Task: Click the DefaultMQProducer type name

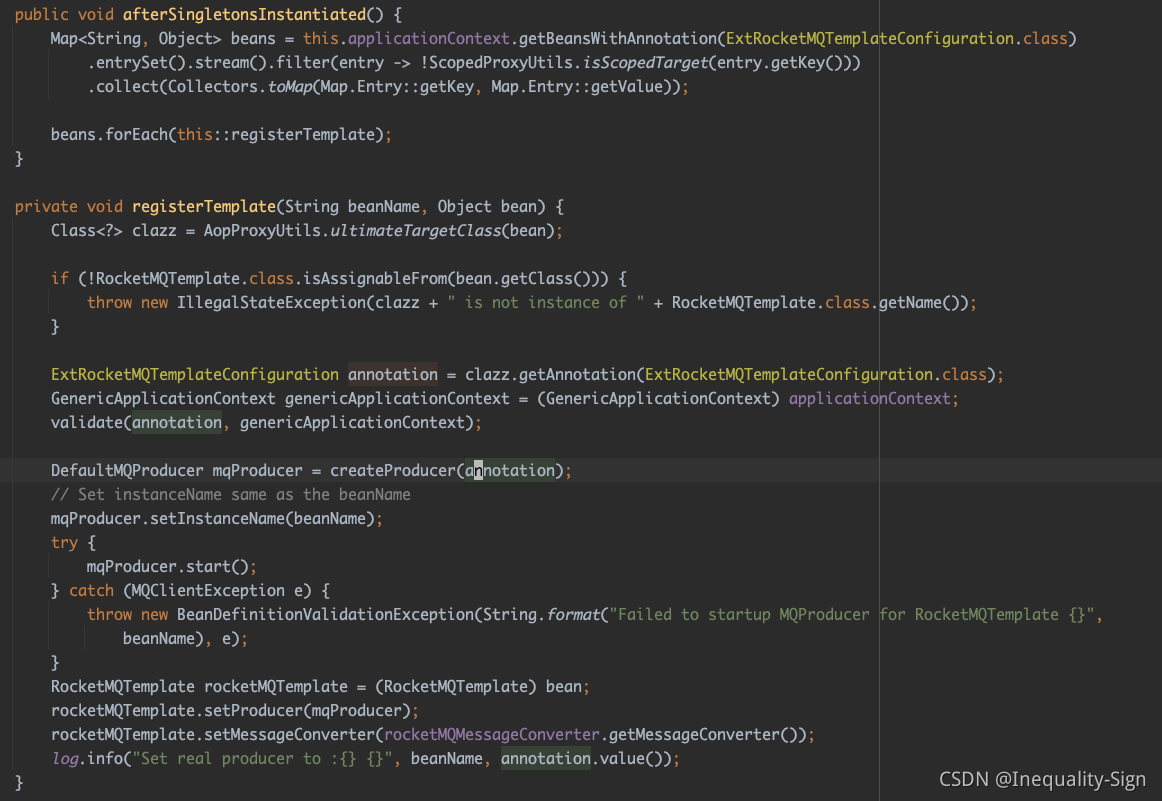Action: 127,471
